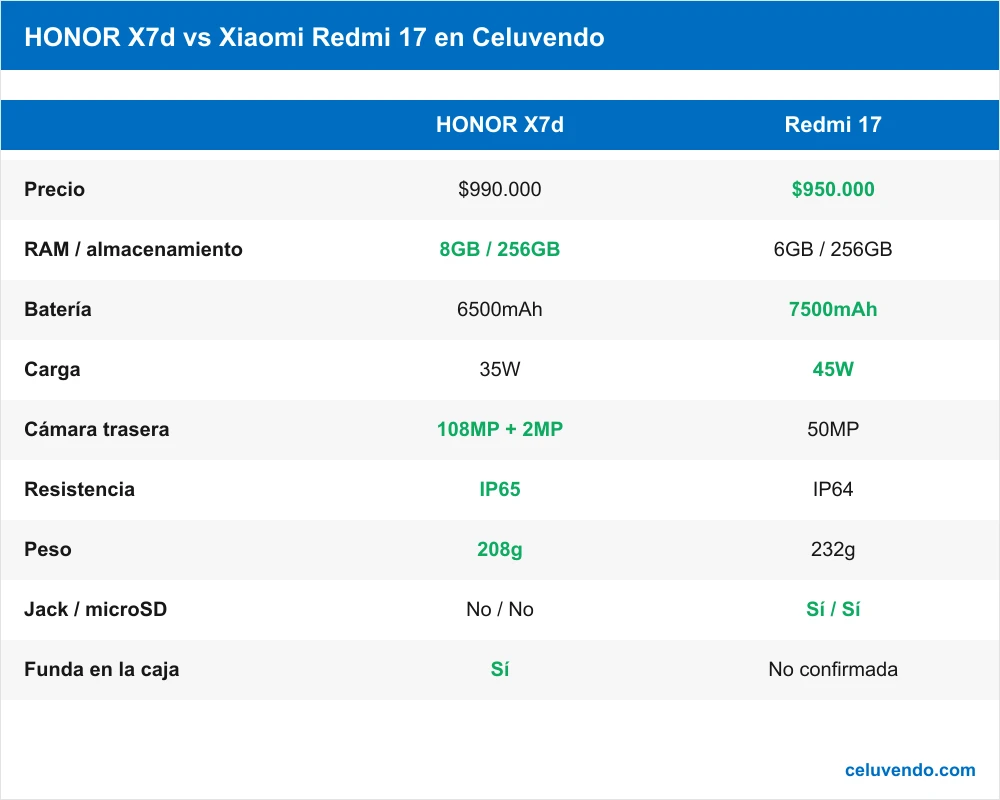The image size is (1000, 800).
Task: Select the 35W charging value
Action: pos(499,369)
